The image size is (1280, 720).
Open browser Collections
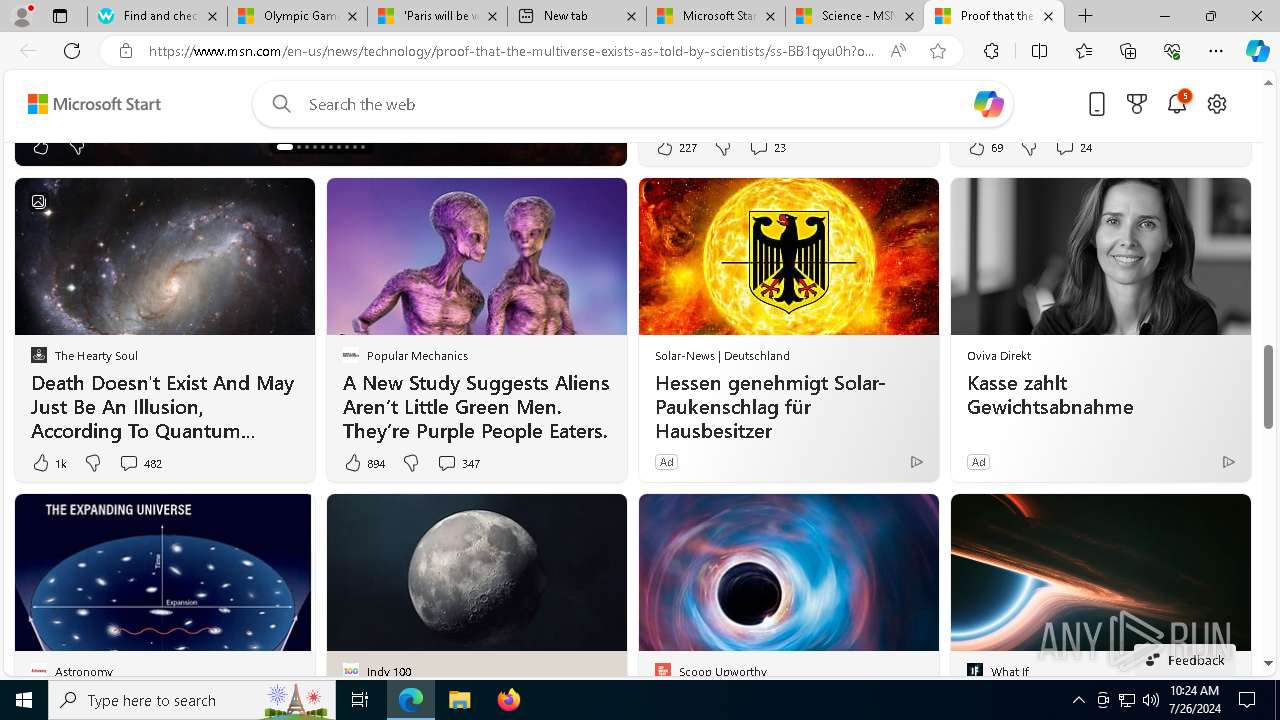1128,51
